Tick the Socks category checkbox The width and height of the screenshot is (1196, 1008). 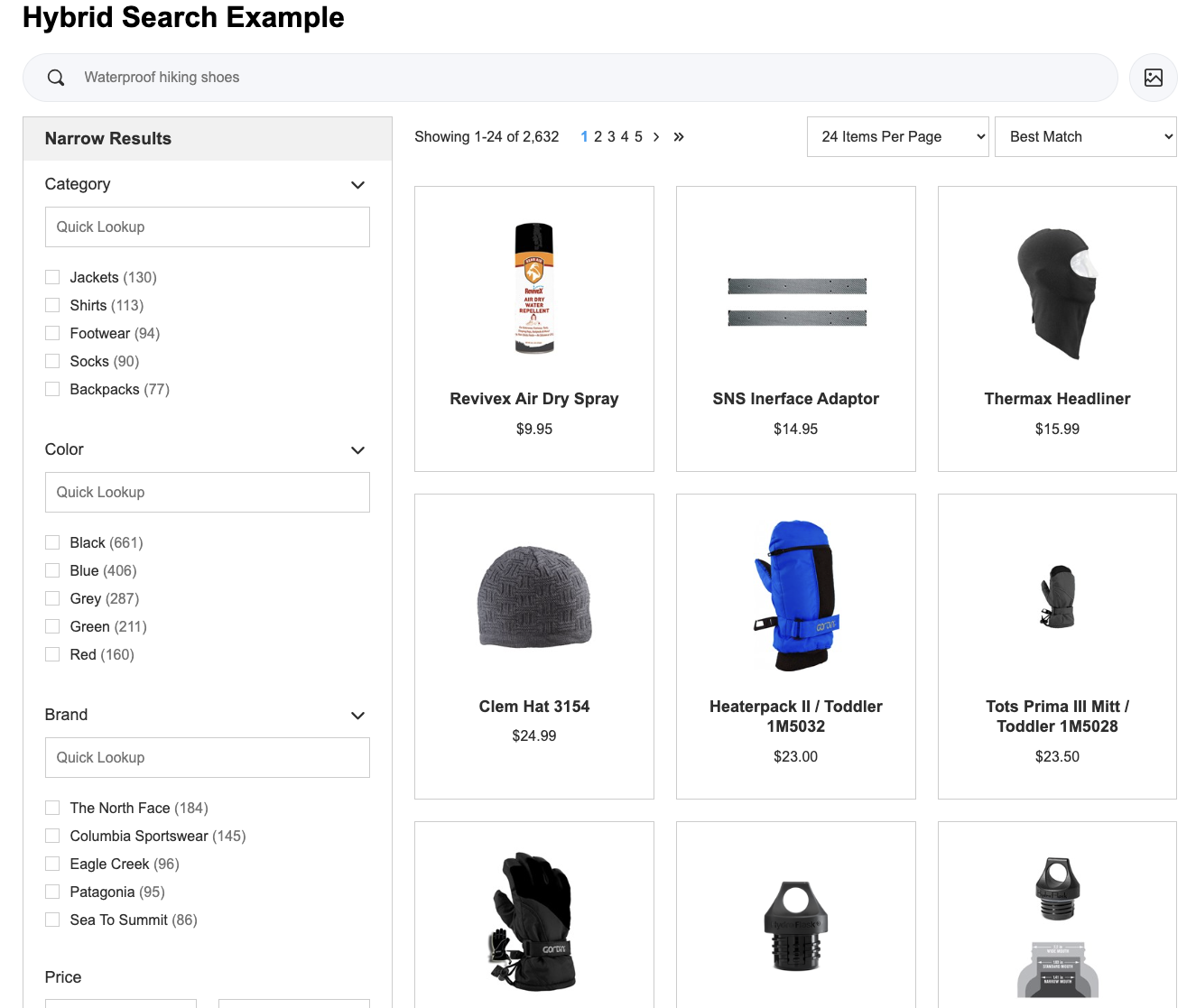pos(52,361)
